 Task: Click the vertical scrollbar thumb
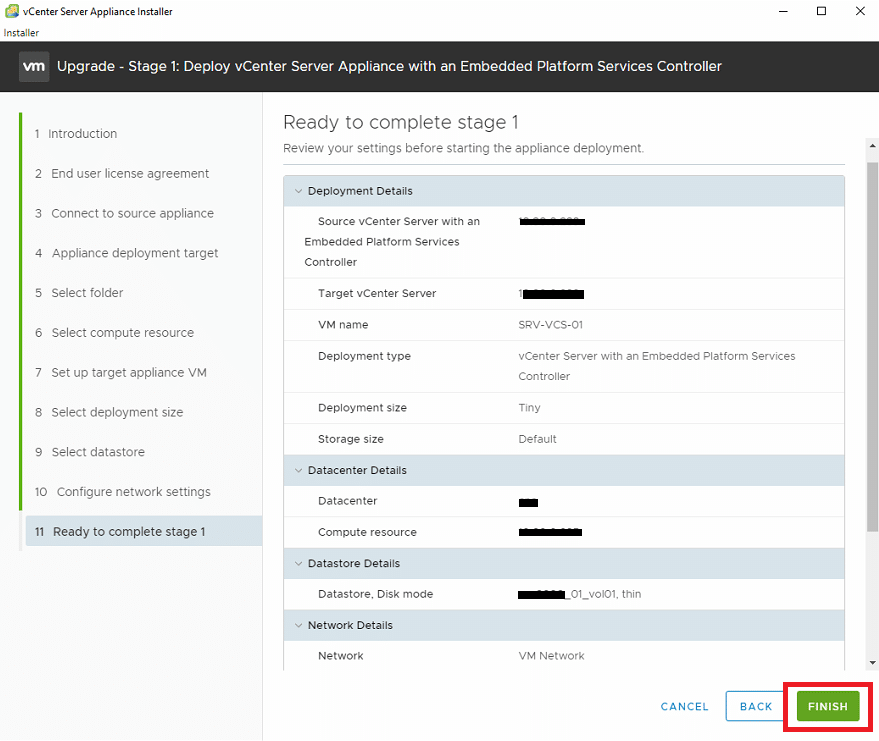coord(872,347)
